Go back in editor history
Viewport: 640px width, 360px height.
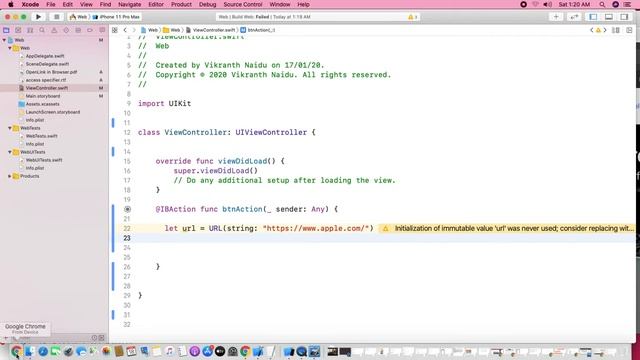pos(125,30)
